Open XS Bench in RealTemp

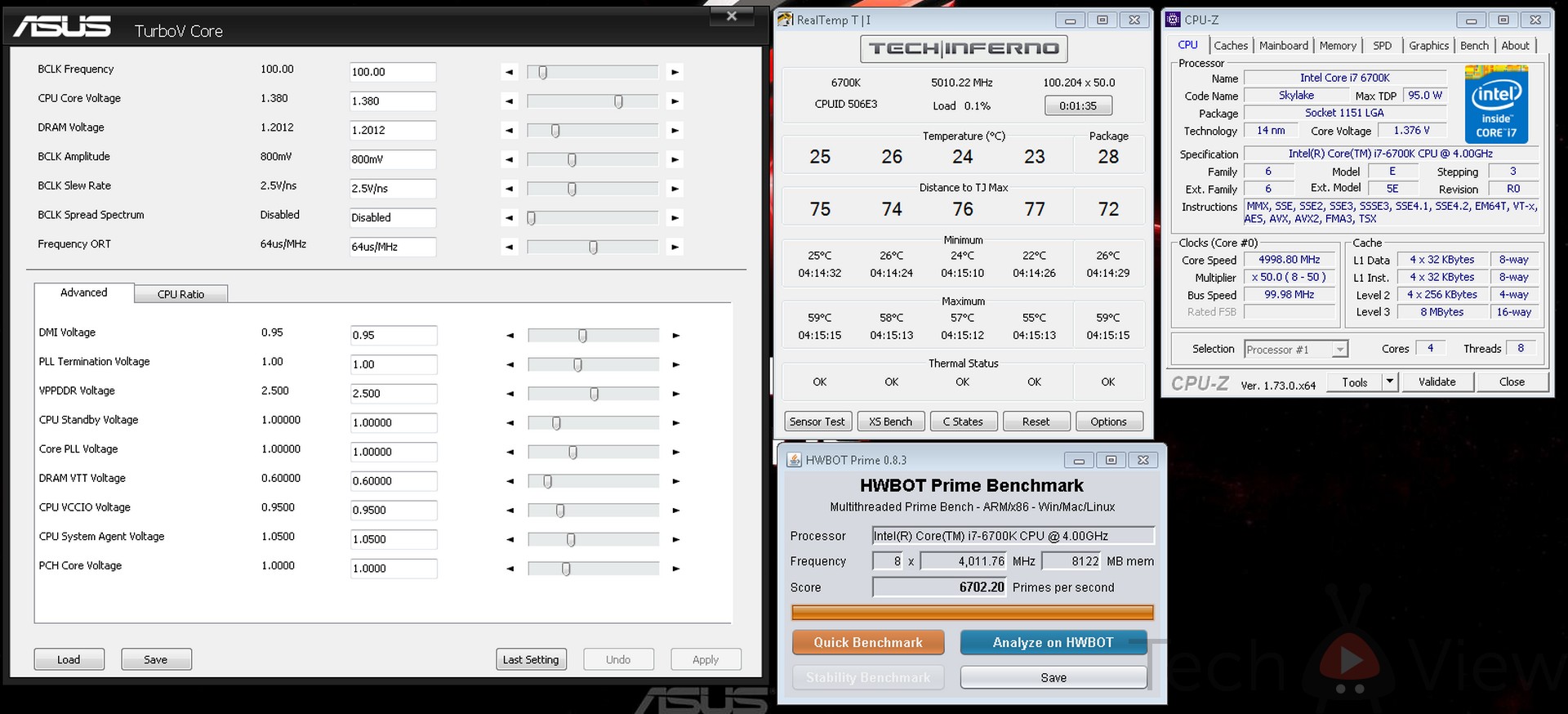tap(890, 422)
